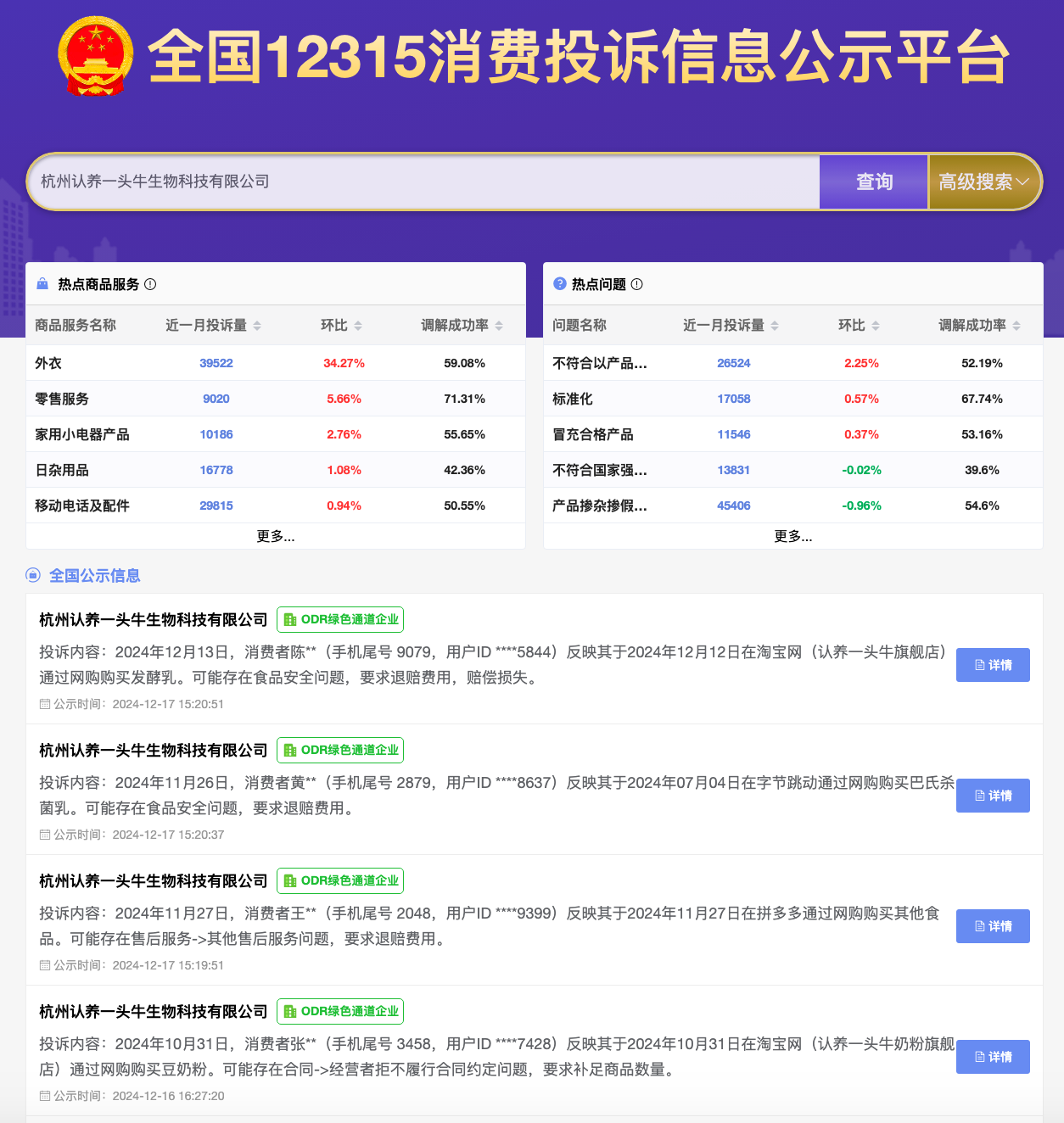Open the 不符合以产品… issue row

[x=793, y=363]
